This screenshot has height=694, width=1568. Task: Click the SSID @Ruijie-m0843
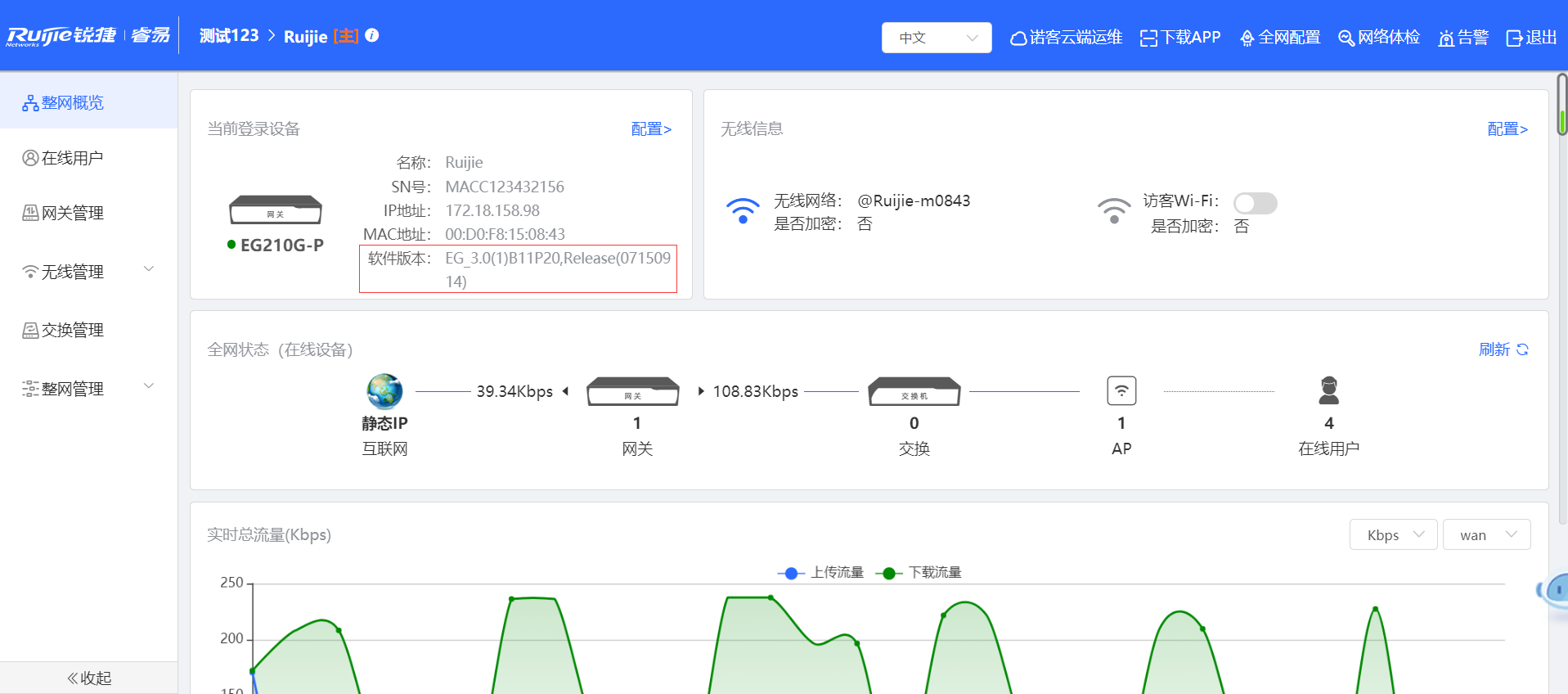(914, 201)
